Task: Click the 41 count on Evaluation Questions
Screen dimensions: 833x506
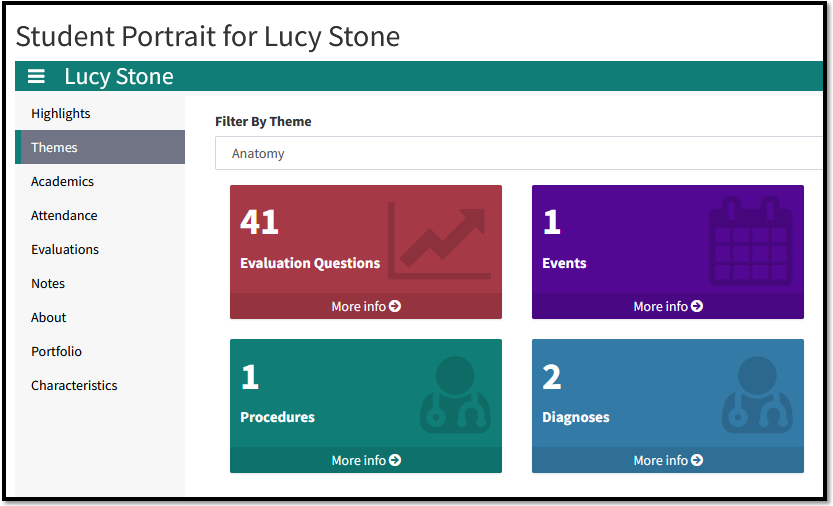Action: pos(259,222)
